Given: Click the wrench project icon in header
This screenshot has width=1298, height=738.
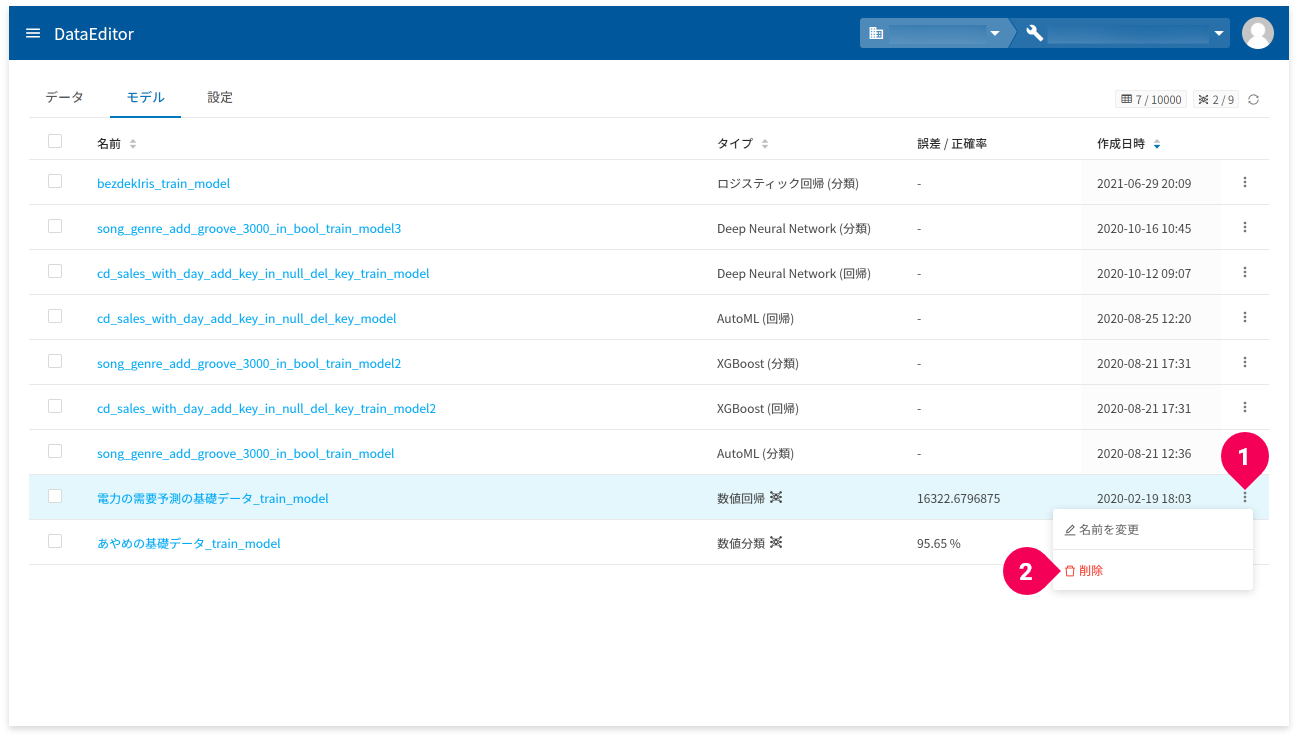Looking at the screenshot, I should click(1035, 33).
